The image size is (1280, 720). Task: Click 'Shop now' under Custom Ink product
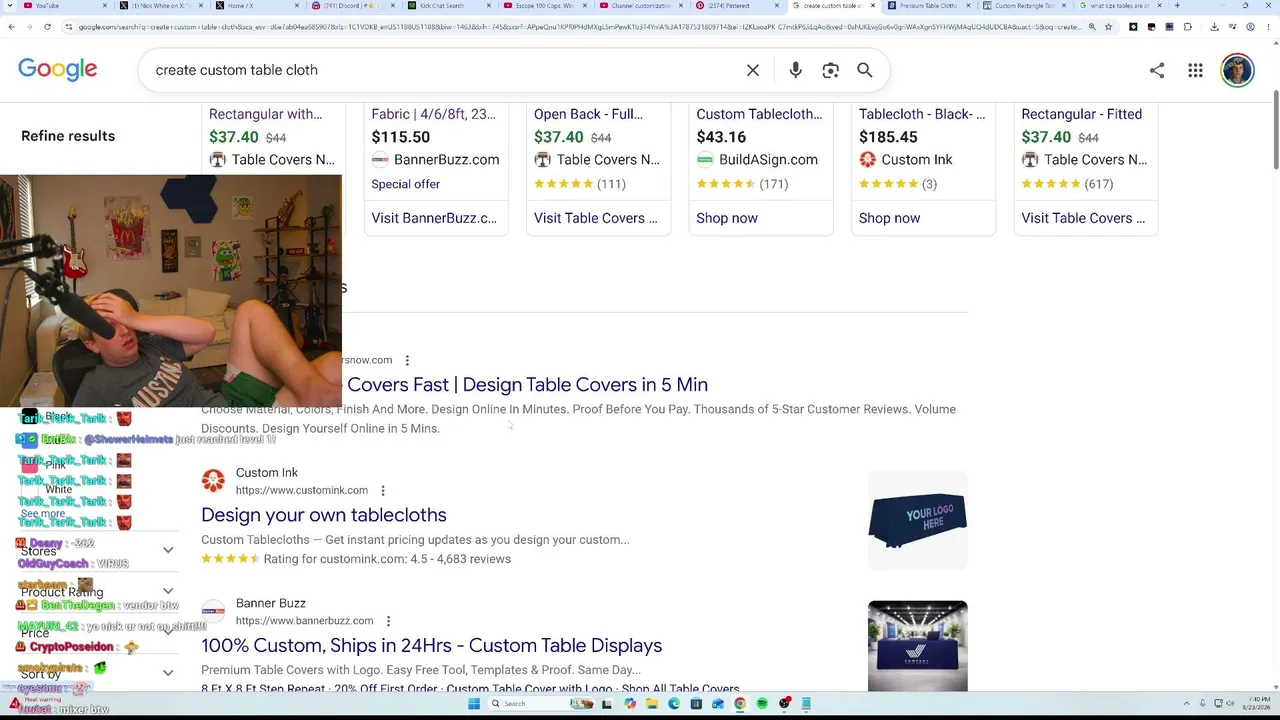point(889,218)
